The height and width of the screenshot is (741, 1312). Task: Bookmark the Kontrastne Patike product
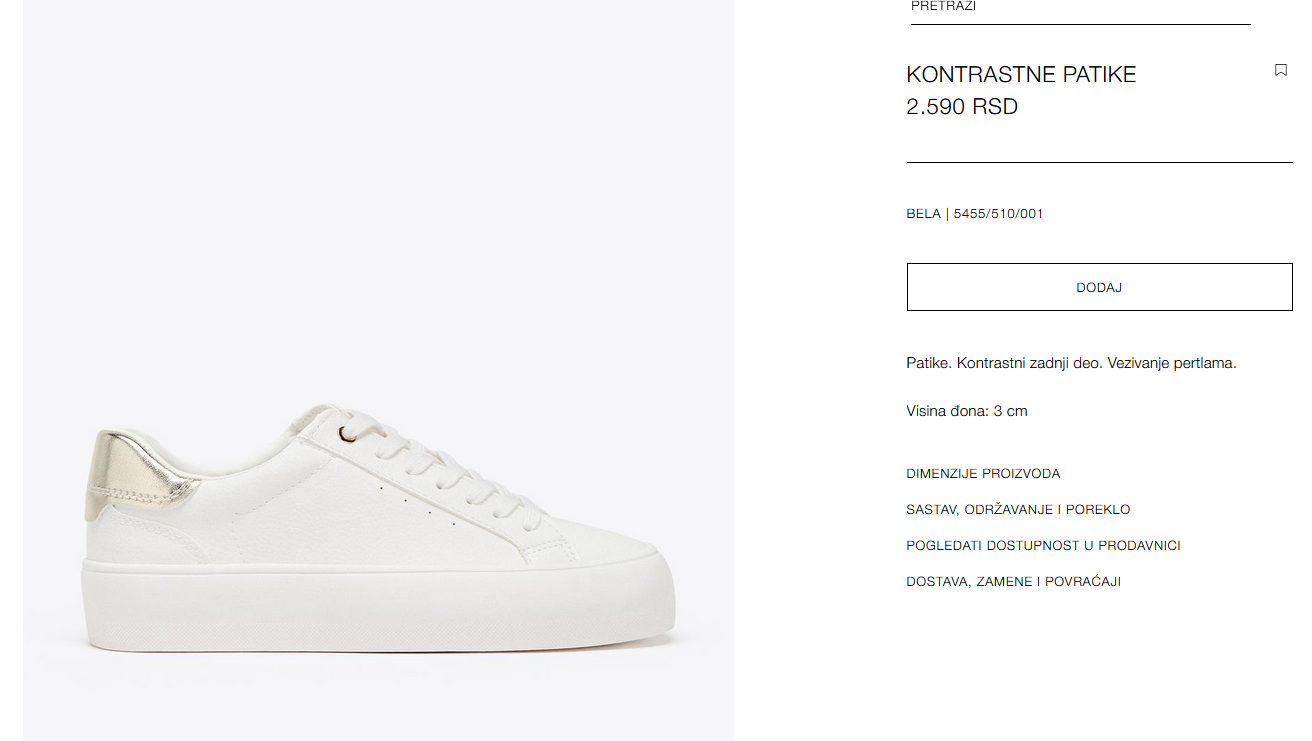click(x=1281, y=70)
